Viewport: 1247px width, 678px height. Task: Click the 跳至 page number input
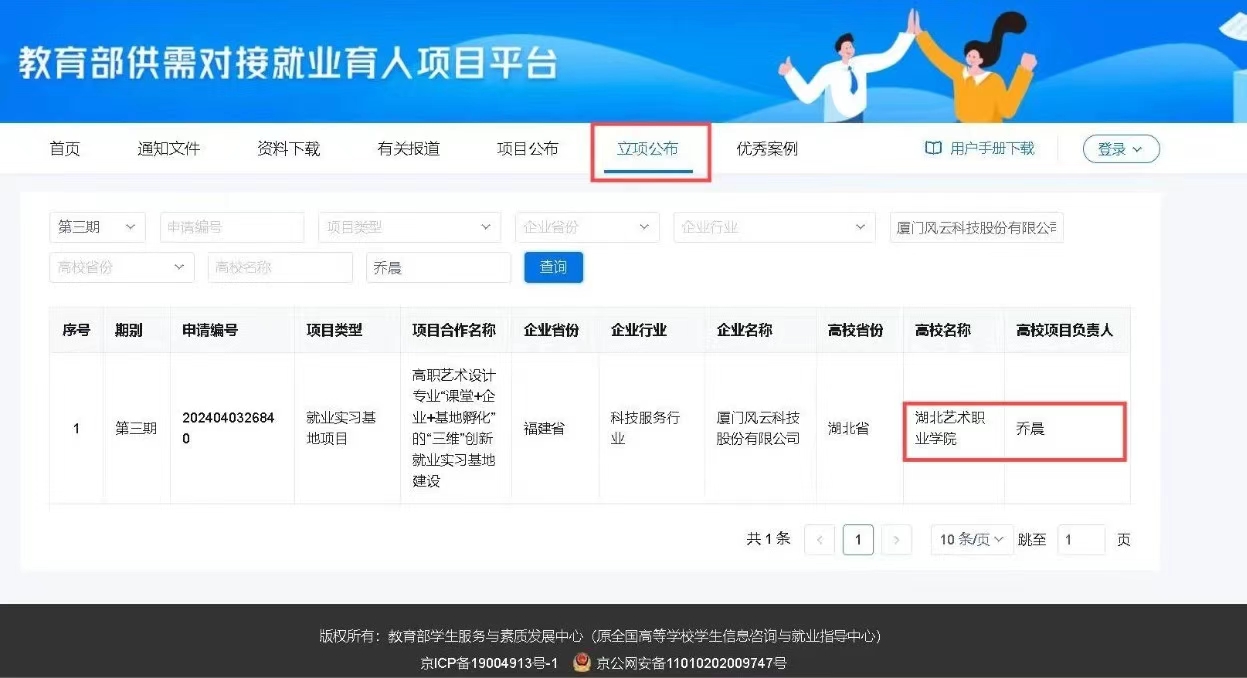[x=1080, y=540]
